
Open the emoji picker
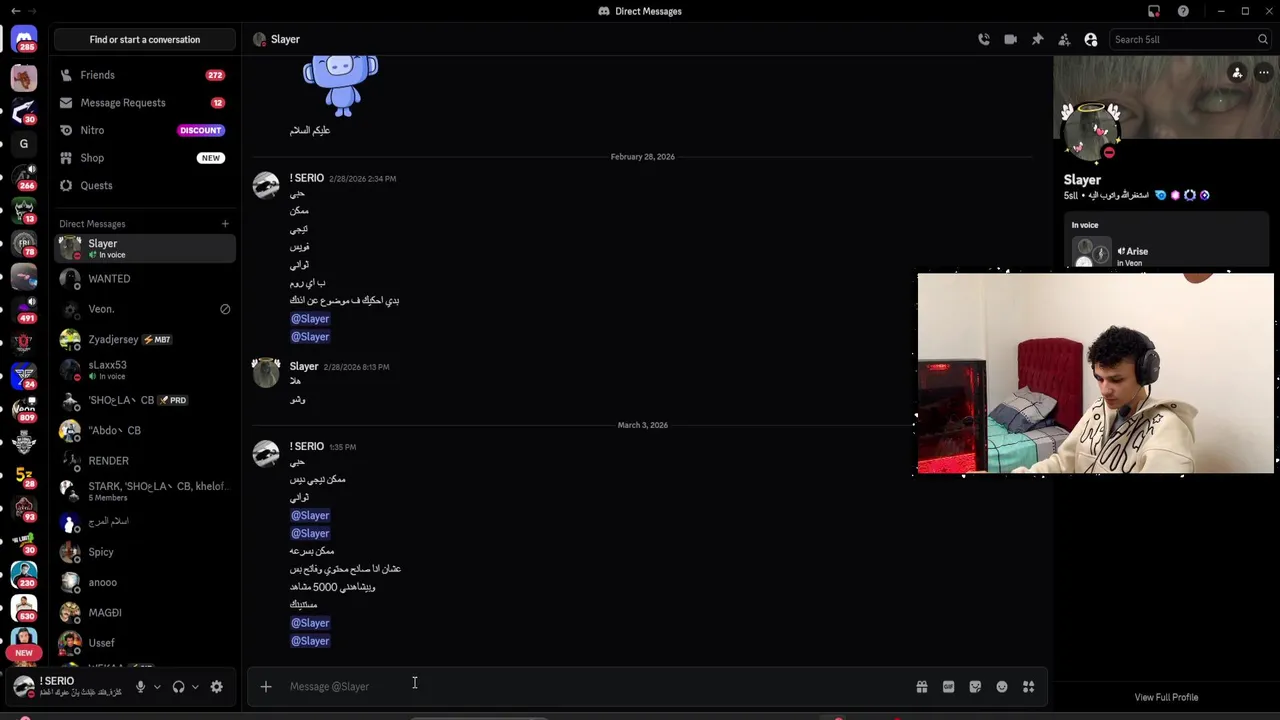1002,687
